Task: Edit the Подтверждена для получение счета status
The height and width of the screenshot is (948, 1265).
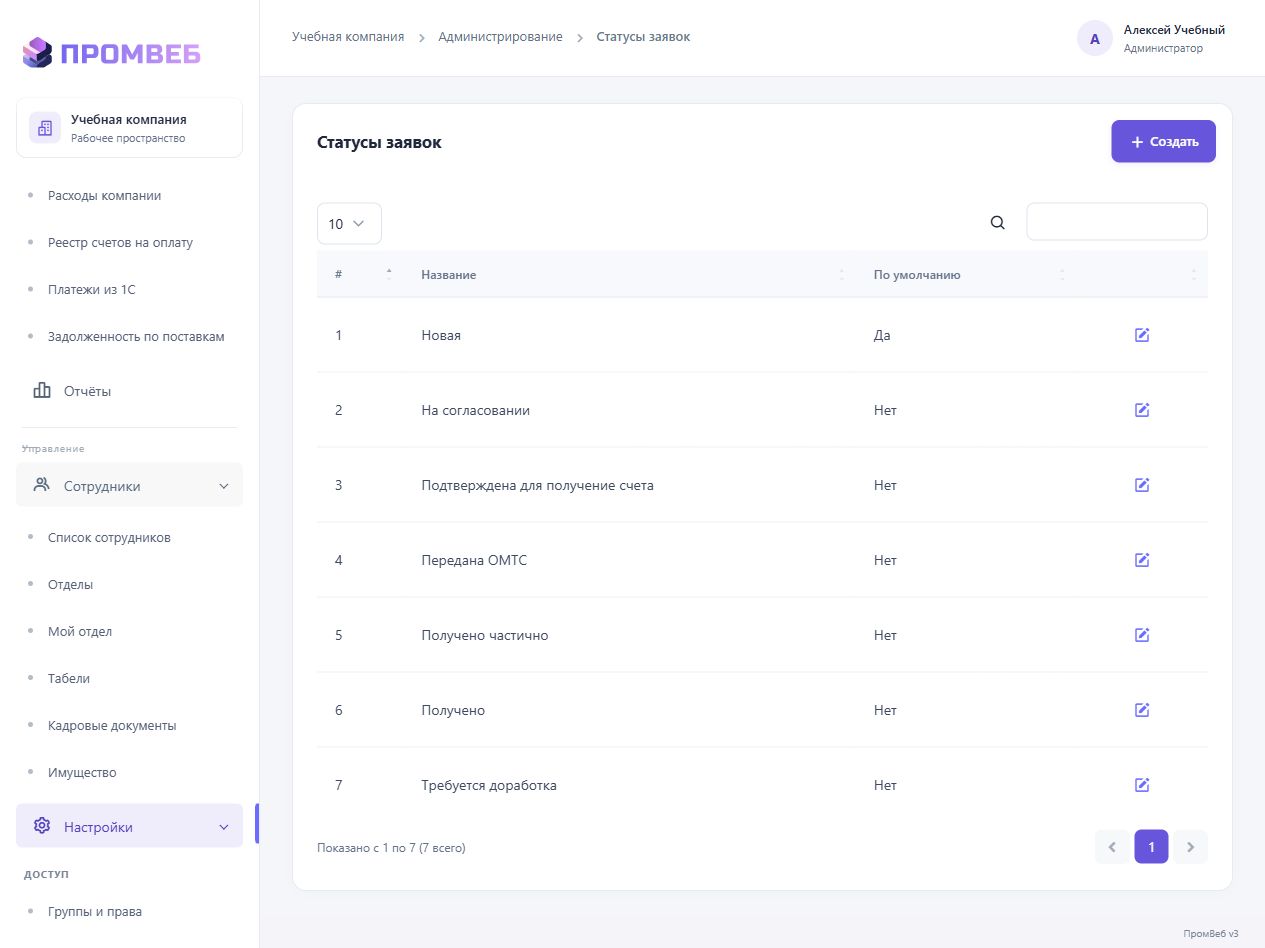Action: 1142,485
